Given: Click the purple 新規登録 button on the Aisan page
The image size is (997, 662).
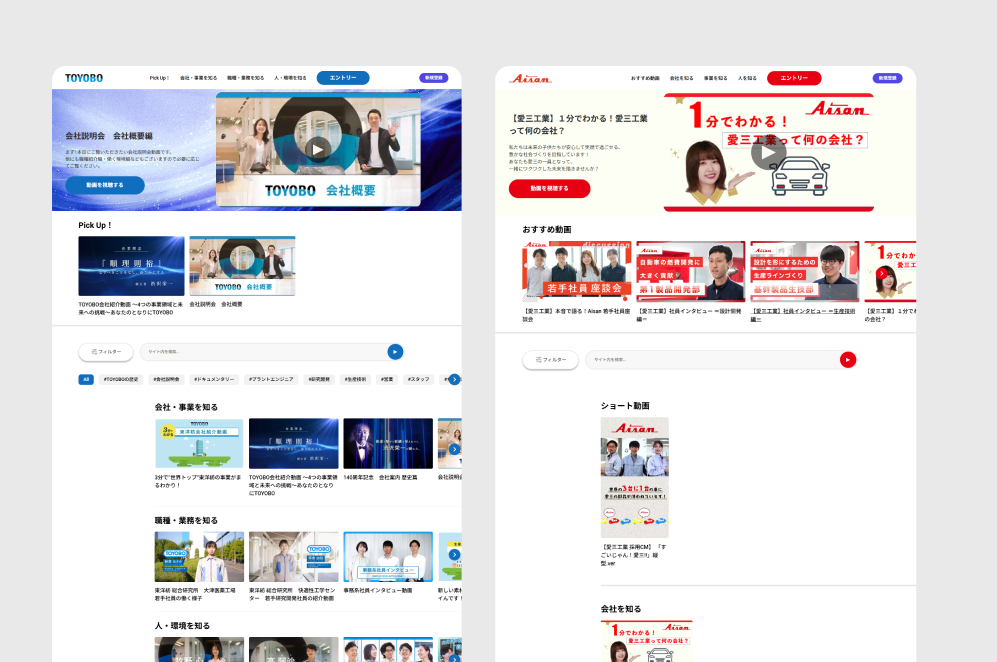Looking at the screenshot, I should 887,78.
